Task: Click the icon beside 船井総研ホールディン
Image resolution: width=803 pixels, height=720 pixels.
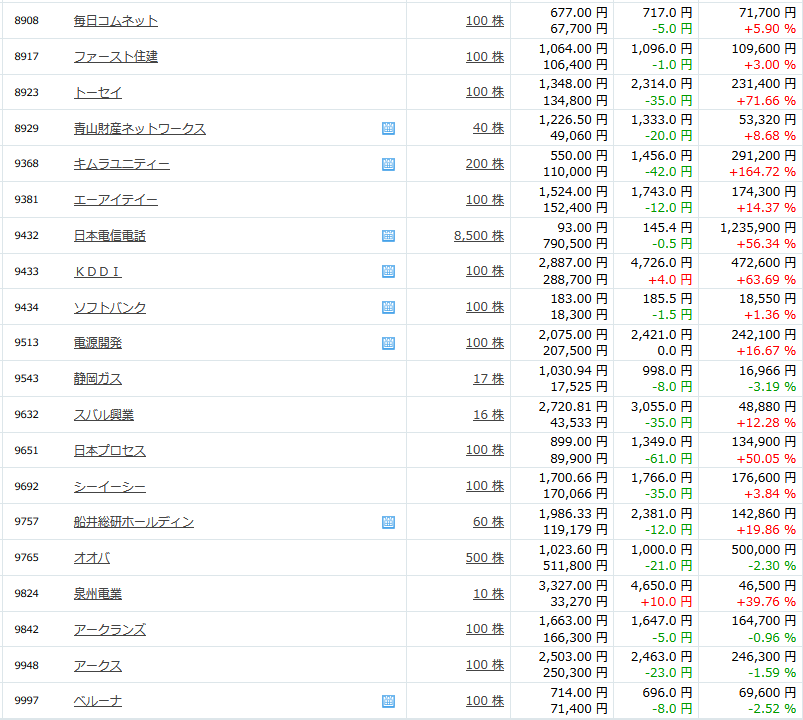Action: click(388, 522)
